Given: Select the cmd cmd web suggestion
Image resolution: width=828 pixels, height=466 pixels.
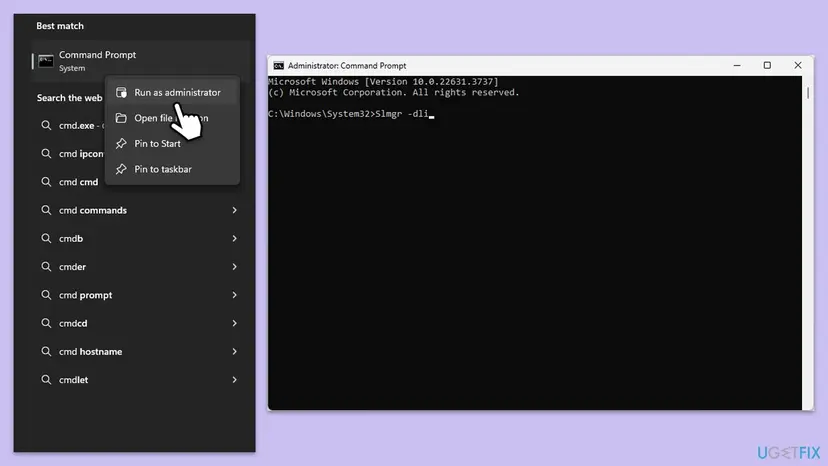Looking at the screenshot, I should pos(78,182).
